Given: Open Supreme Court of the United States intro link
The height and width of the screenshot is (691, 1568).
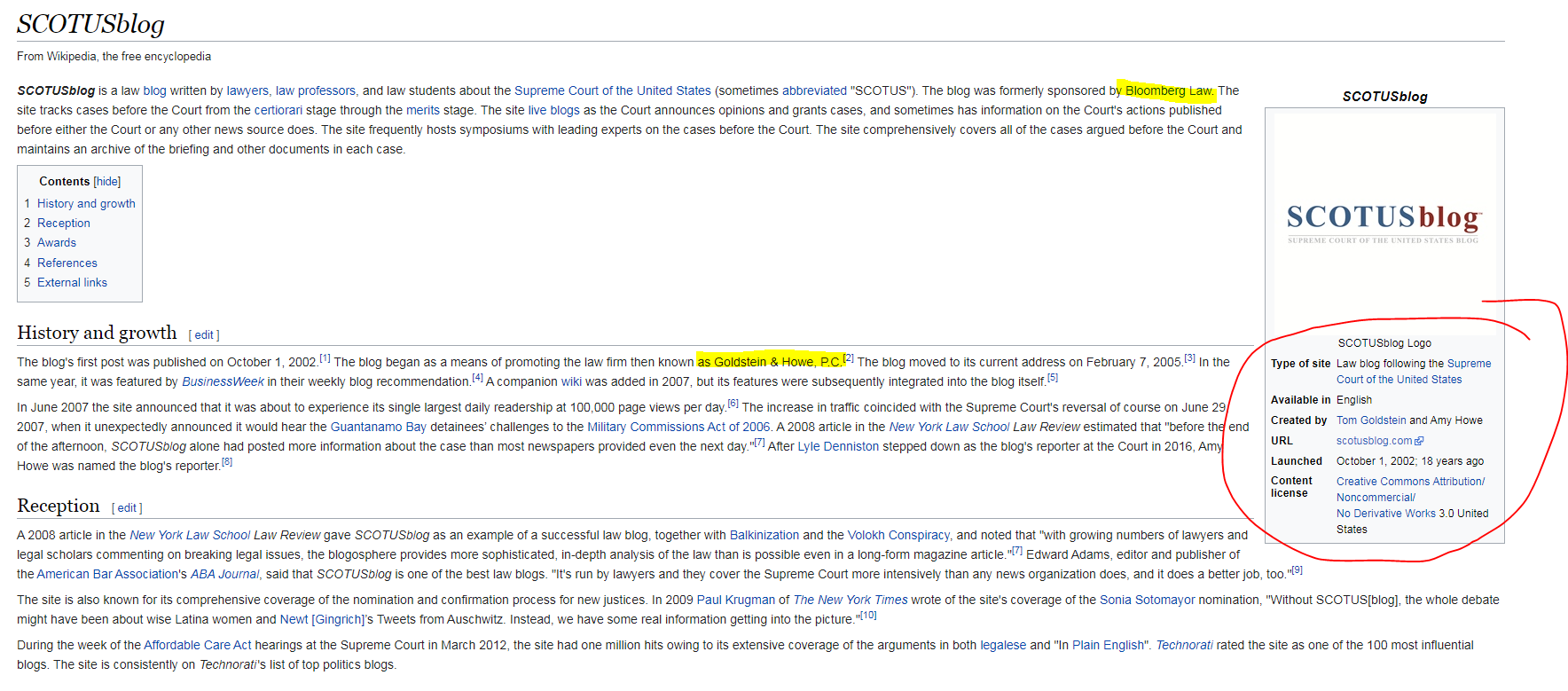Looking at the screenshot, I should pos(613,90).
